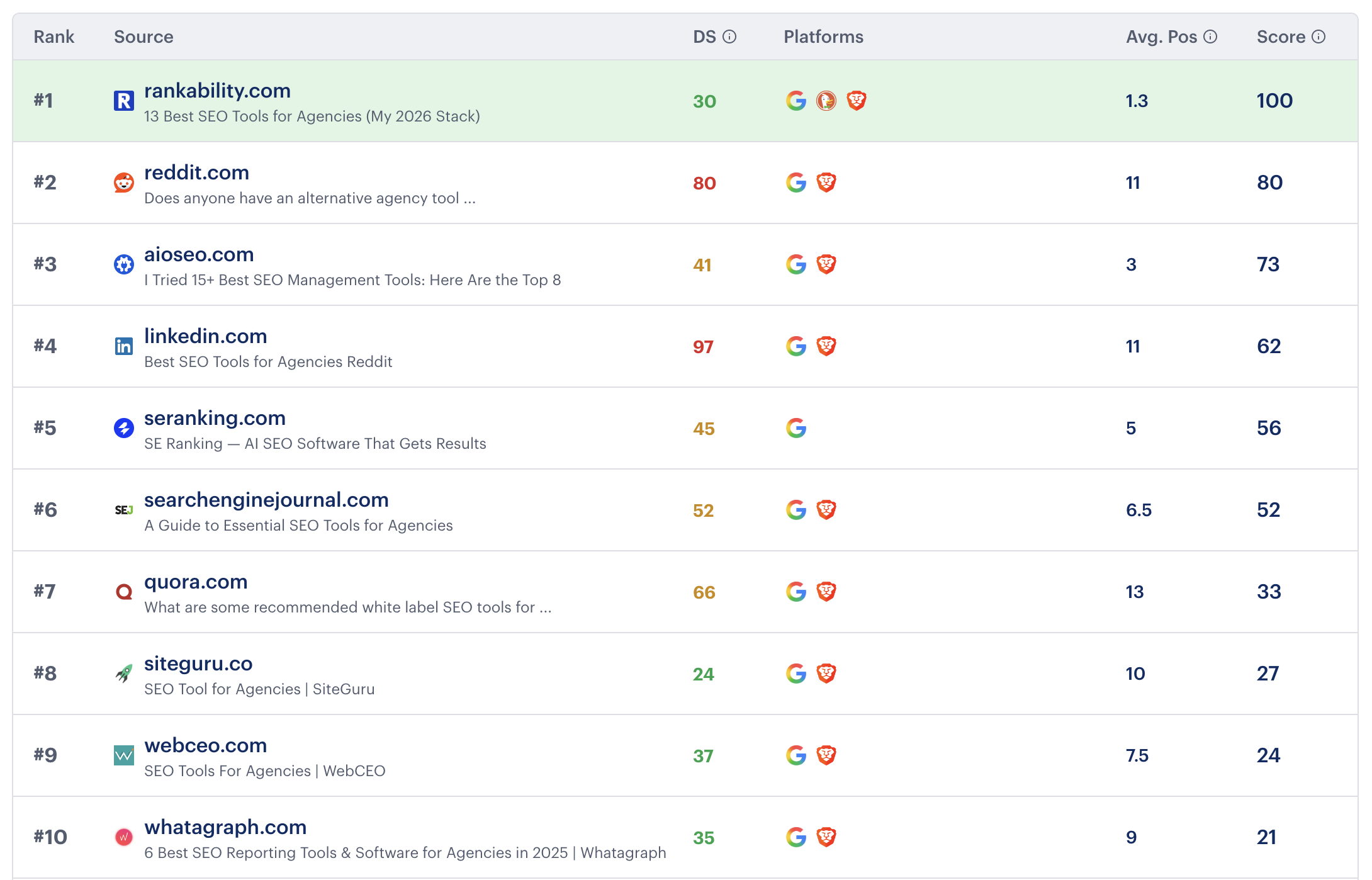Click the Reddit favicon
1372x880 pixels.
click(124, 183)
